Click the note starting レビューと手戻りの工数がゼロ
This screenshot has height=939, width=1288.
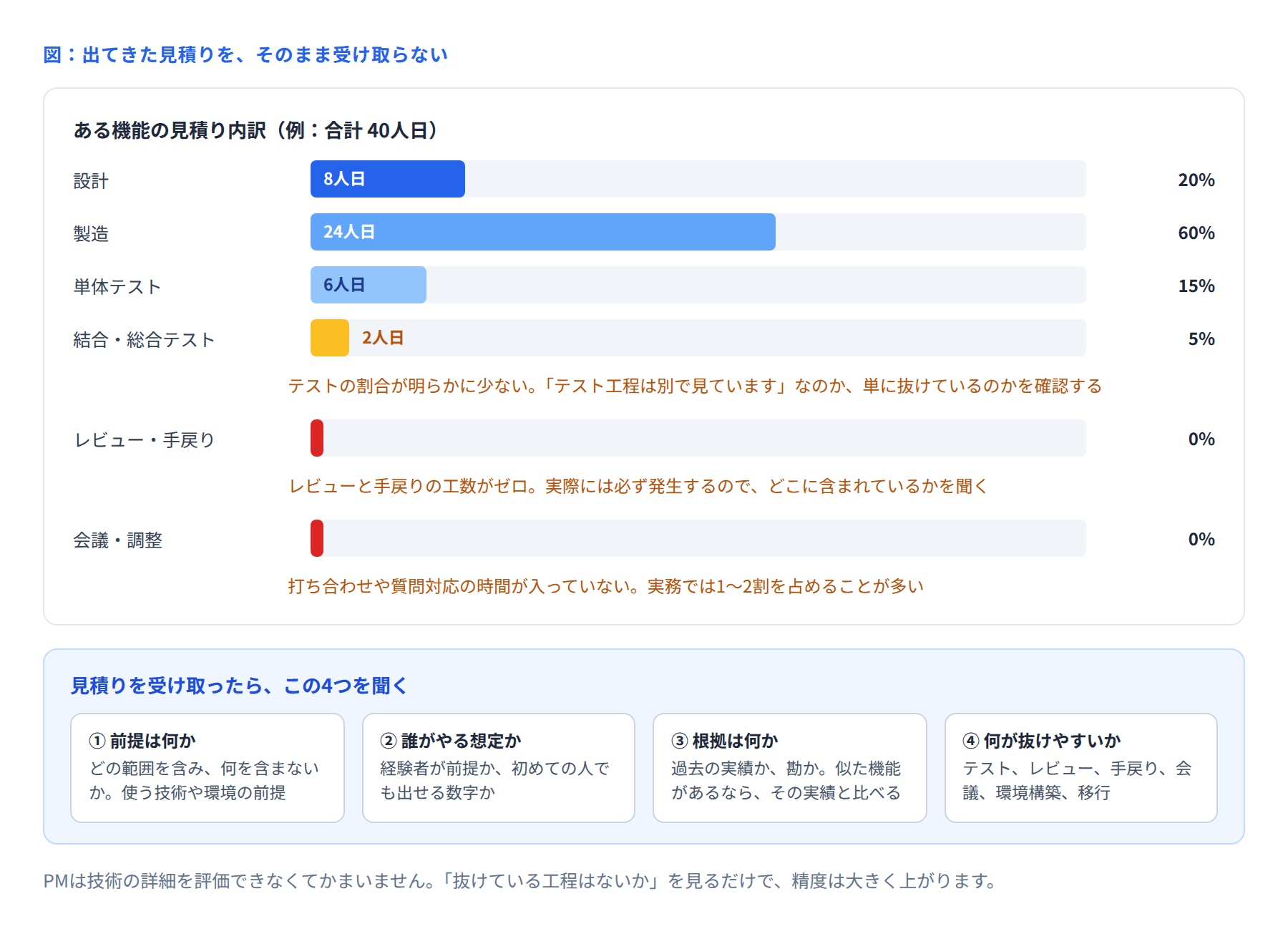638,487
